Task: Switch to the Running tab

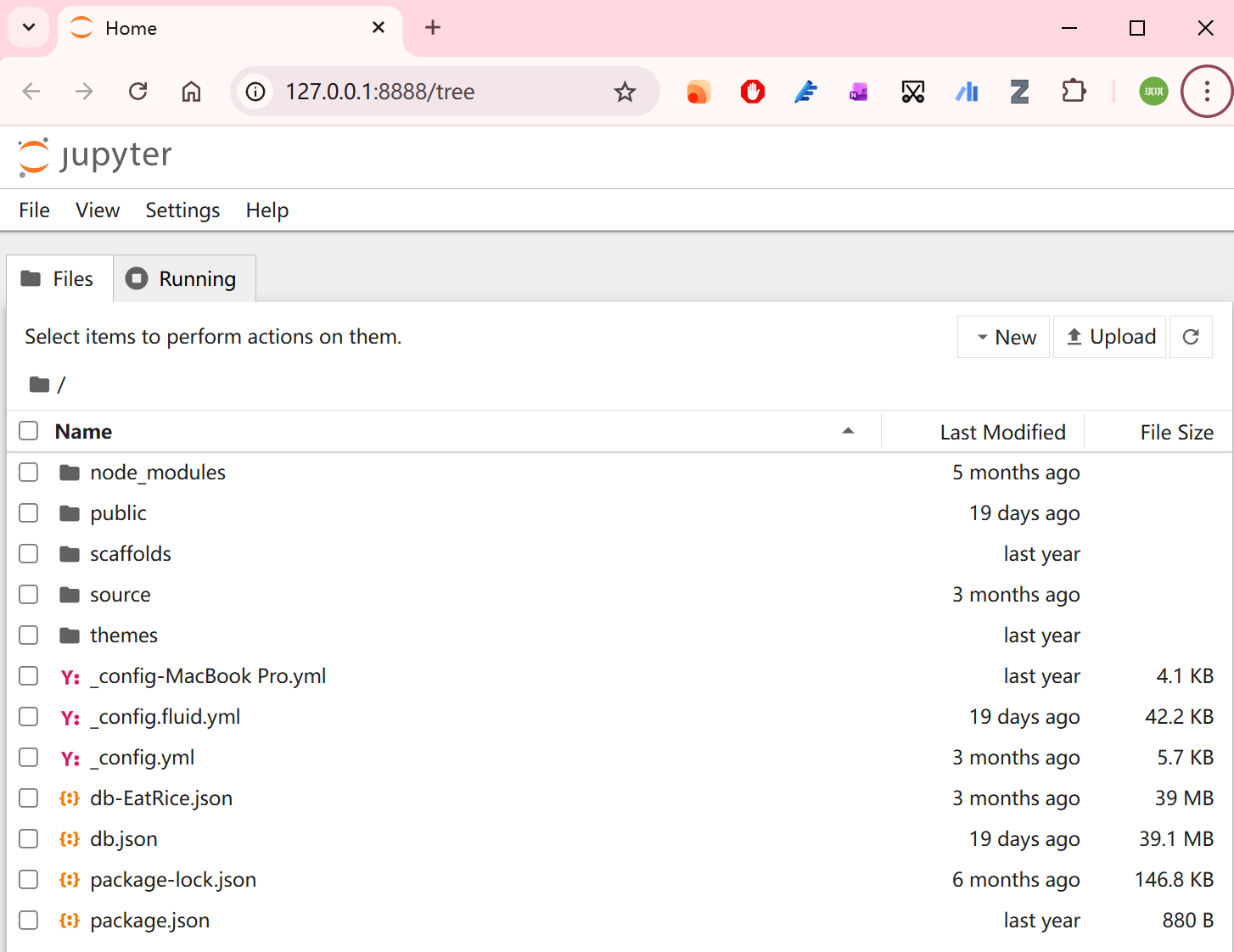Action: coord(184,279)
